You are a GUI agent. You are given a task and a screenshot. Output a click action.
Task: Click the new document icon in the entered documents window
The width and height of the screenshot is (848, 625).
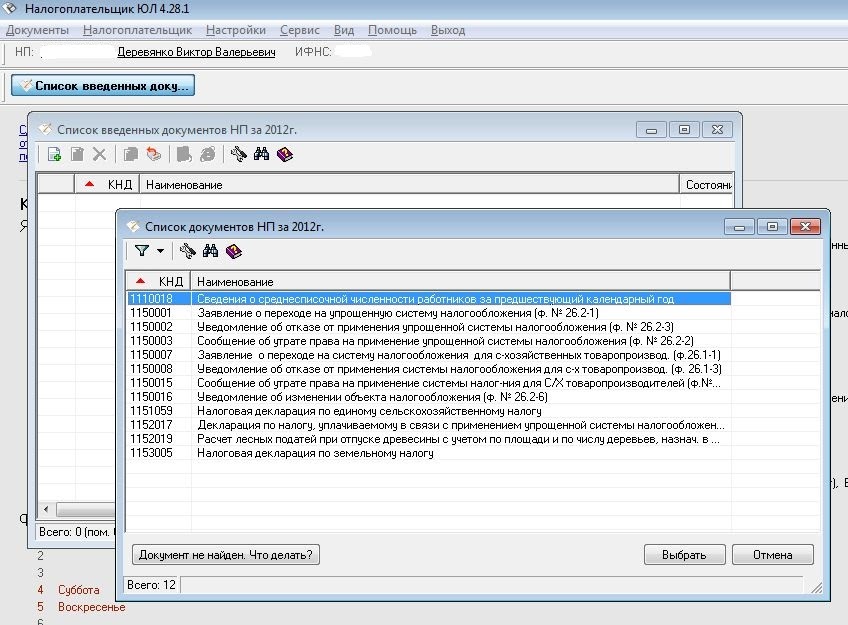coord(54,155)
